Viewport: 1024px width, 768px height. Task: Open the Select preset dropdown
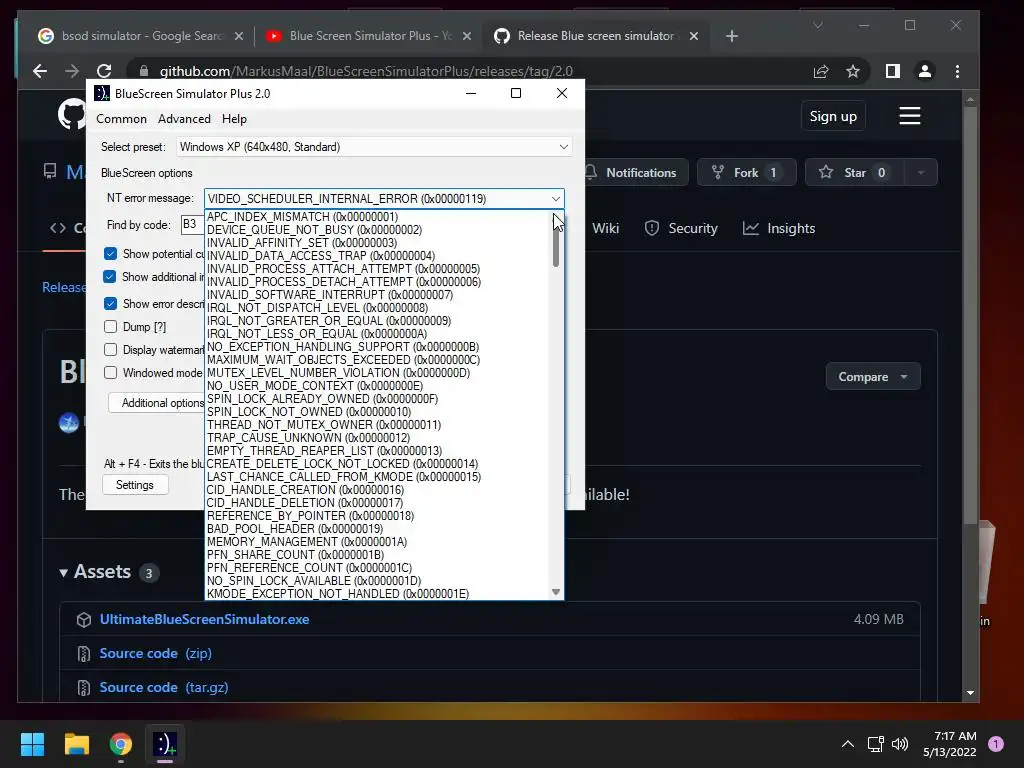tap(374, 147)
